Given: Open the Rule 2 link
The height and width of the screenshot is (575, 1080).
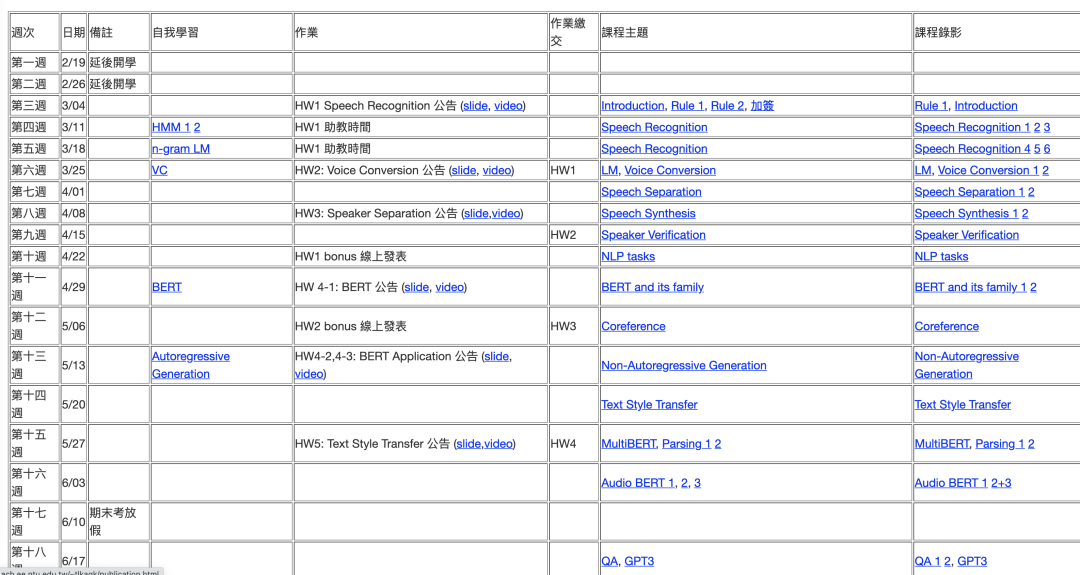Looking at the screenshot, I should coord(727,105).
